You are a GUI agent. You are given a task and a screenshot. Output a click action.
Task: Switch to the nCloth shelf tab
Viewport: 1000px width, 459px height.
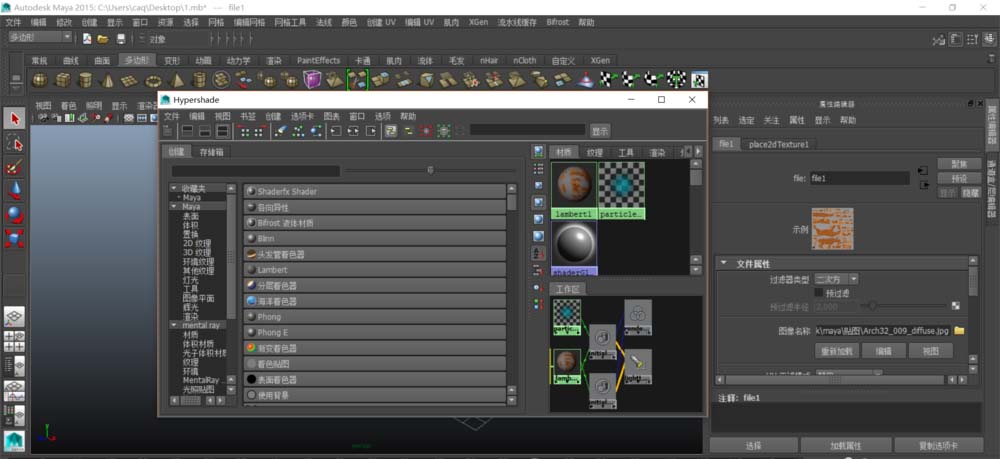click(525, 61)
